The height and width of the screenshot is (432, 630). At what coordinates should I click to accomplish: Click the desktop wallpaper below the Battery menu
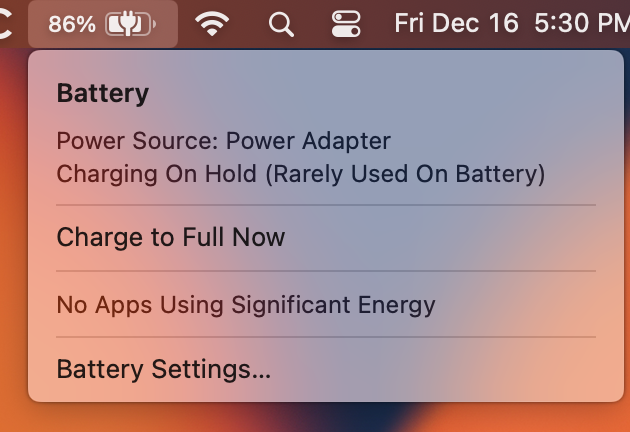point(321,418)
